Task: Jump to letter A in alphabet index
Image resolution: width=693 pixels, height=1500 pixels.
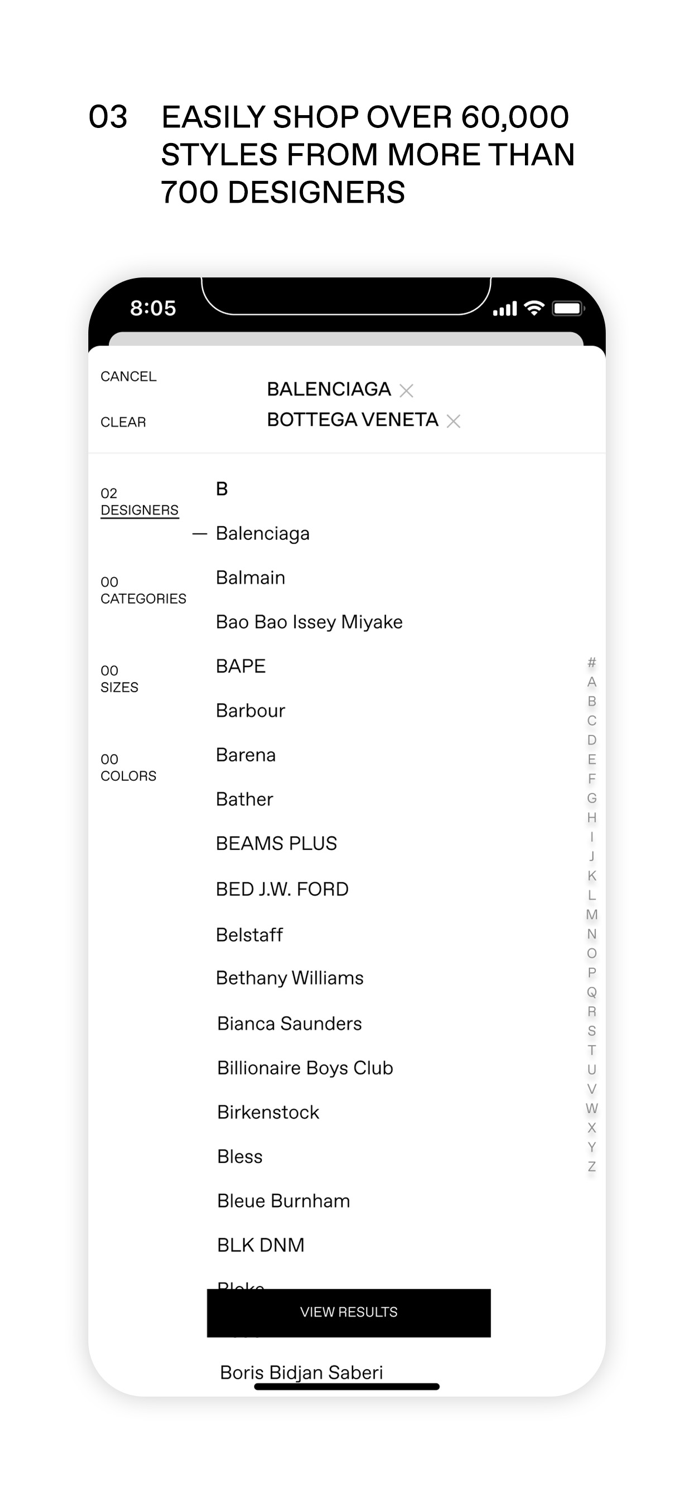Action: (x=591, y=683)
